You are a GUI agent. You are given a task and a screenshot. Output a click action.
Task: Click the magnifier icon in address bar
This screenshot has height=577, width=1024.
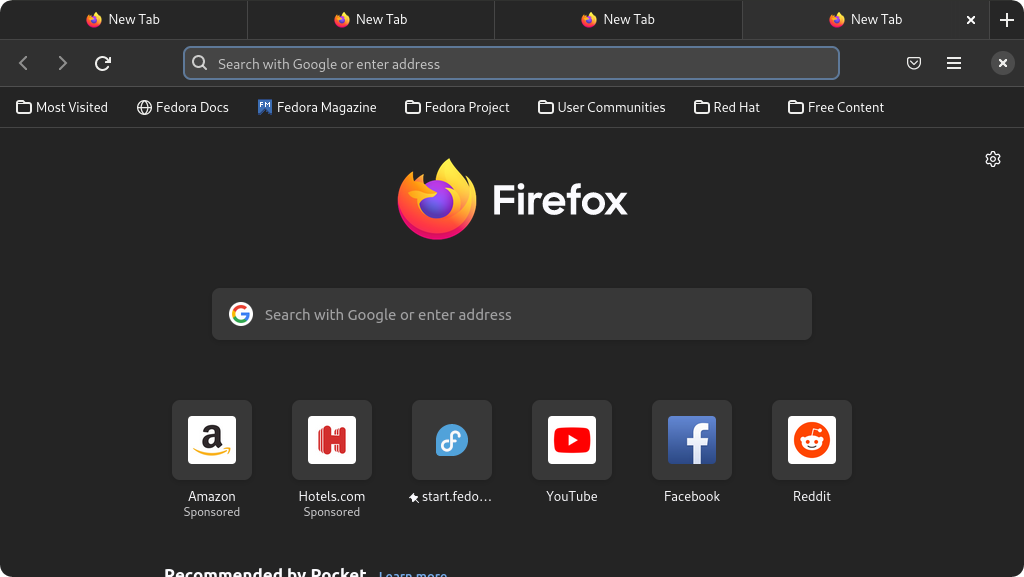tap(200, 63)
